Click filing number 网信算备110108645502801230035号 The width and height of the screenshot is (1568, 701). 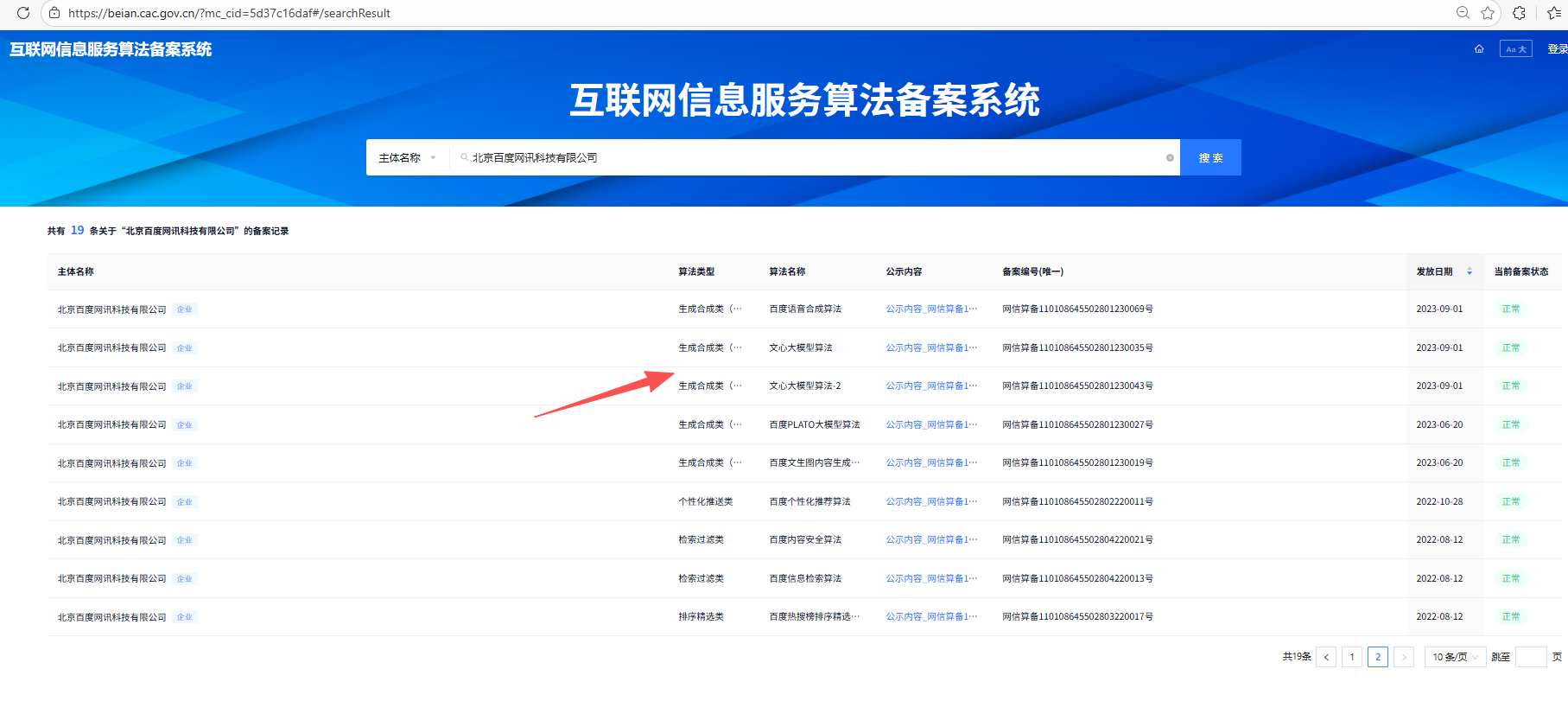[1077, 348]
